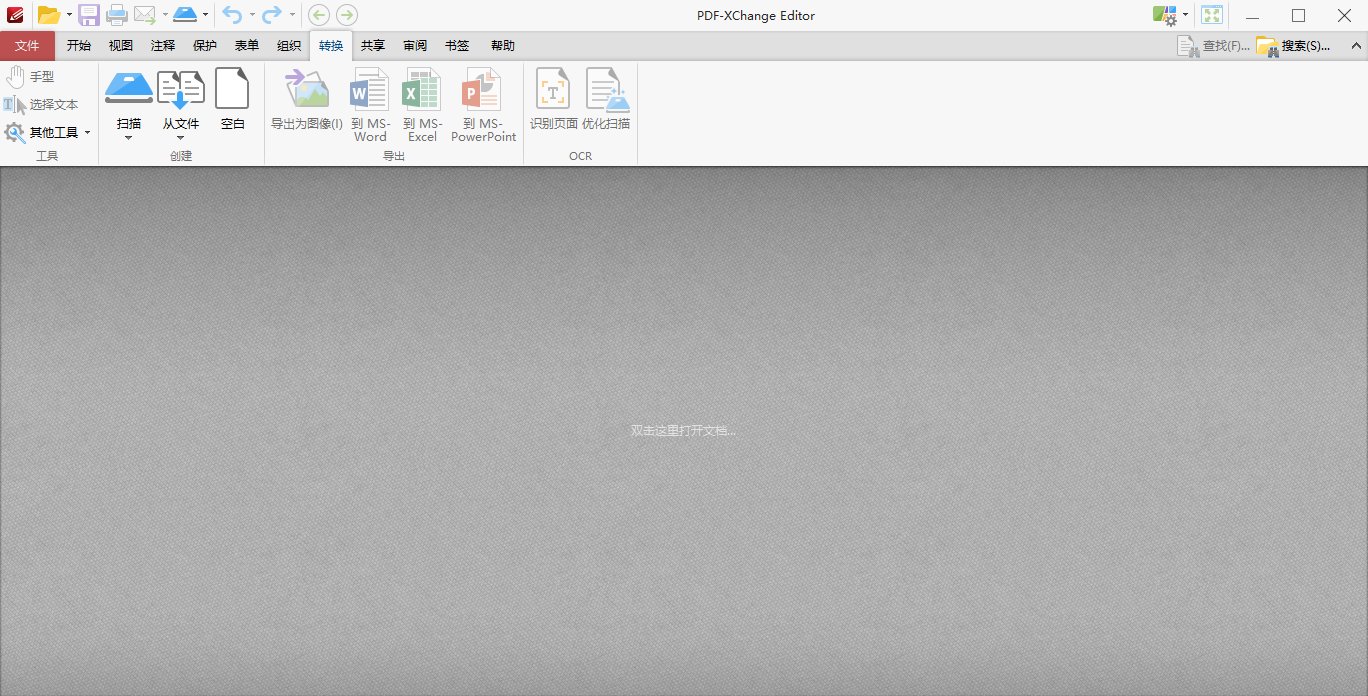Screen dimensions: 1368x696
Task: Click the blue scanner icon in quick toolbar
Action: [x=185, y=15]
